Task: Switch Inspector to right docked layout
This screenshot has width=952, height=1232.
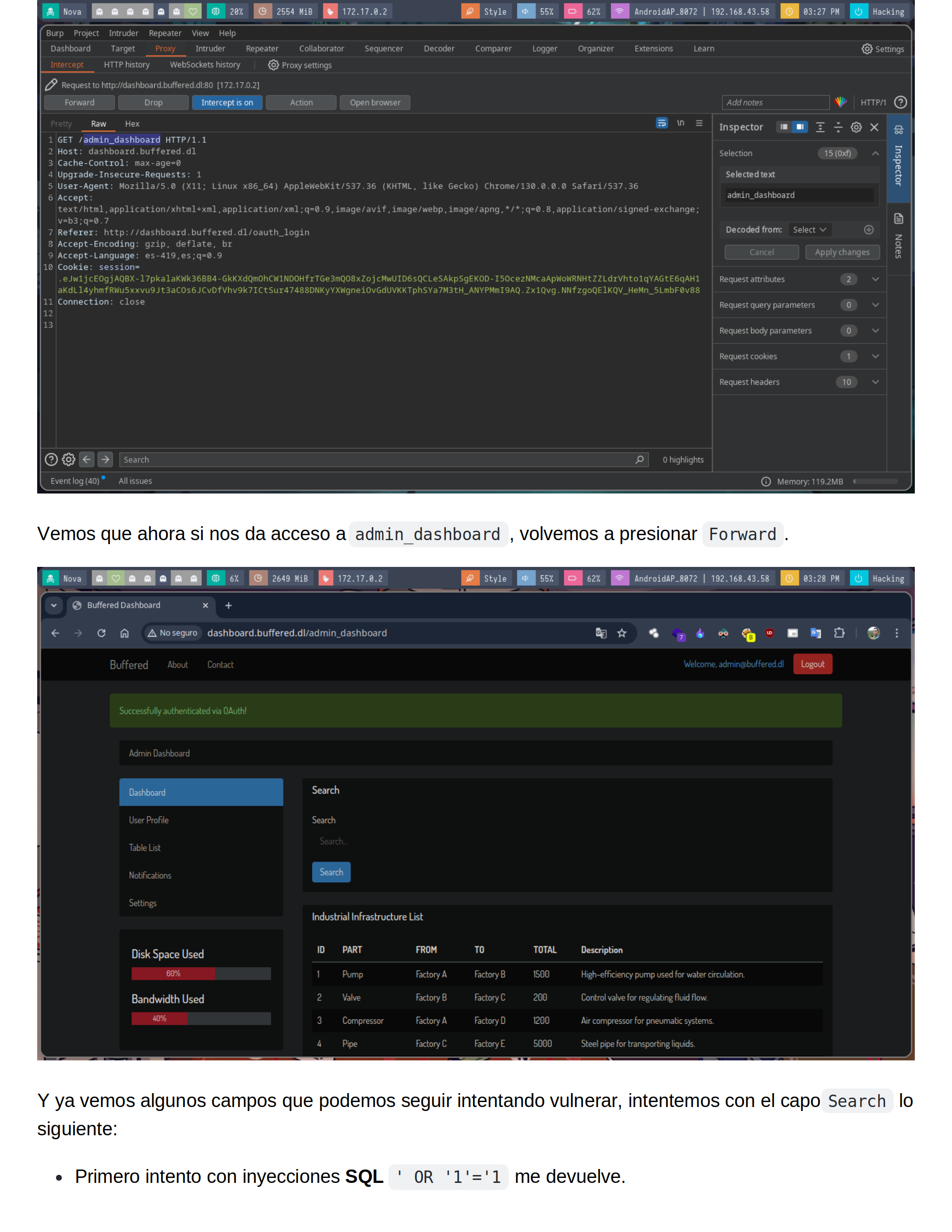Action: pos(800,127)
